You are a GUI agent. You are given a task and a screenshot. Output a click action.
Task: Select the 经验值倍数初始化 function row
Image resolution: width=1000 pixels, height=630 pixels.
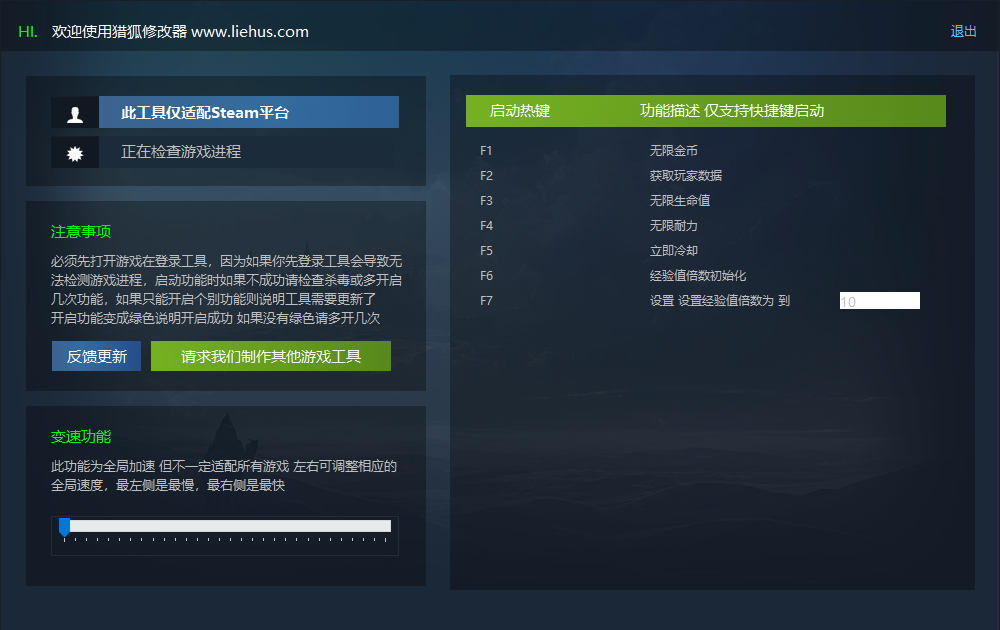698,275
